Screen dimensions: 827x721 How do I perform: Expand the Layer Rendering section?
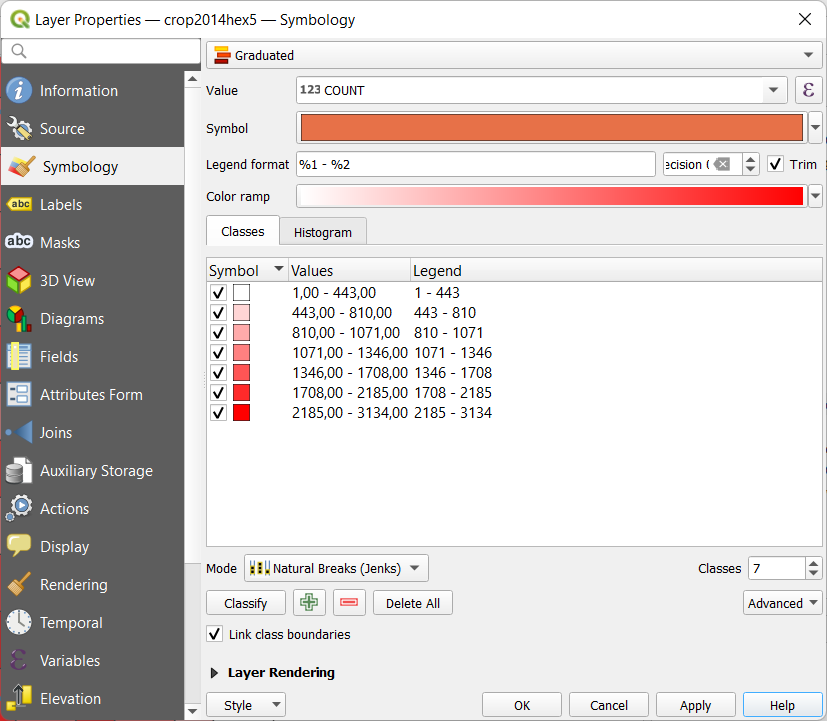coord(215,673)
